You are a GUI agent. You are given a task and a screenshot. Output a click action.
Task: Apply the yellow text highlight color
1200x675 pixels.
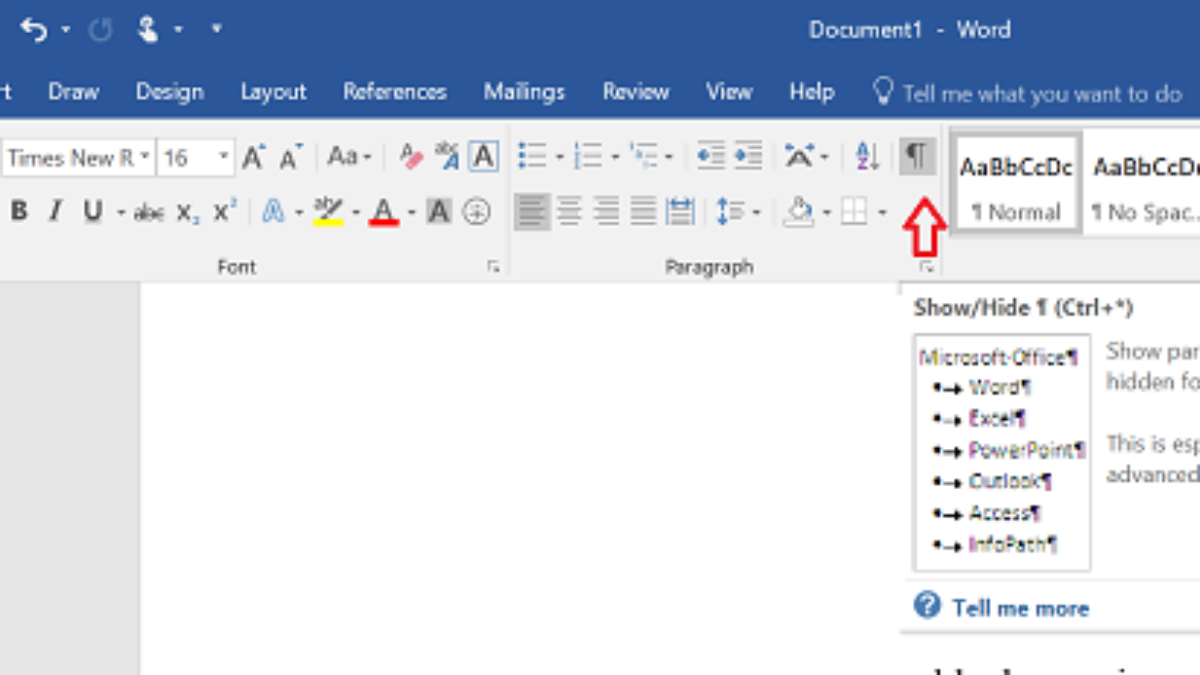tap(327, 212)
